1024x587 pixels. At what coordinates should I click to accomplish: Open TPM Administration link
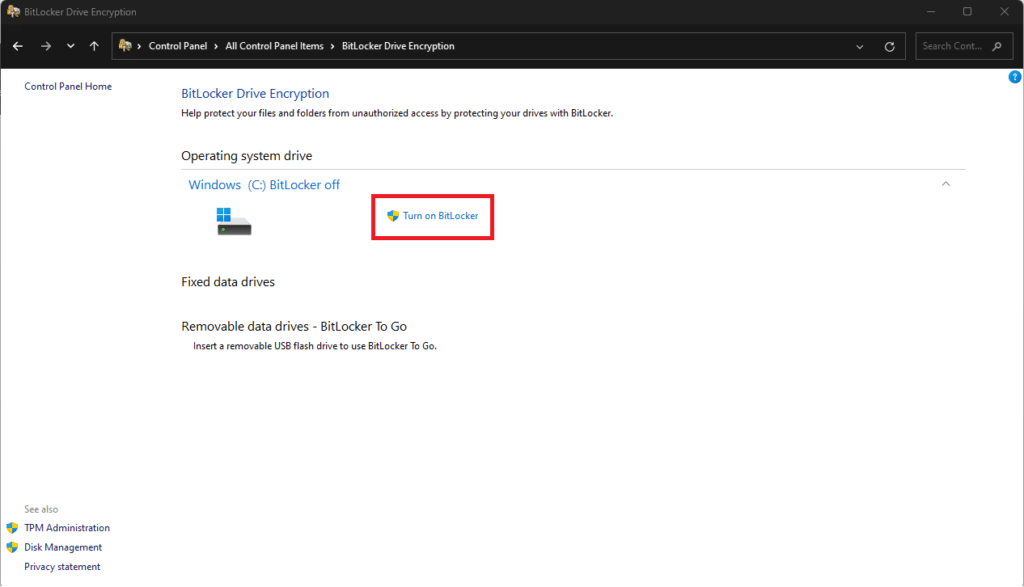pyautogui.click(x=67, y=528)
